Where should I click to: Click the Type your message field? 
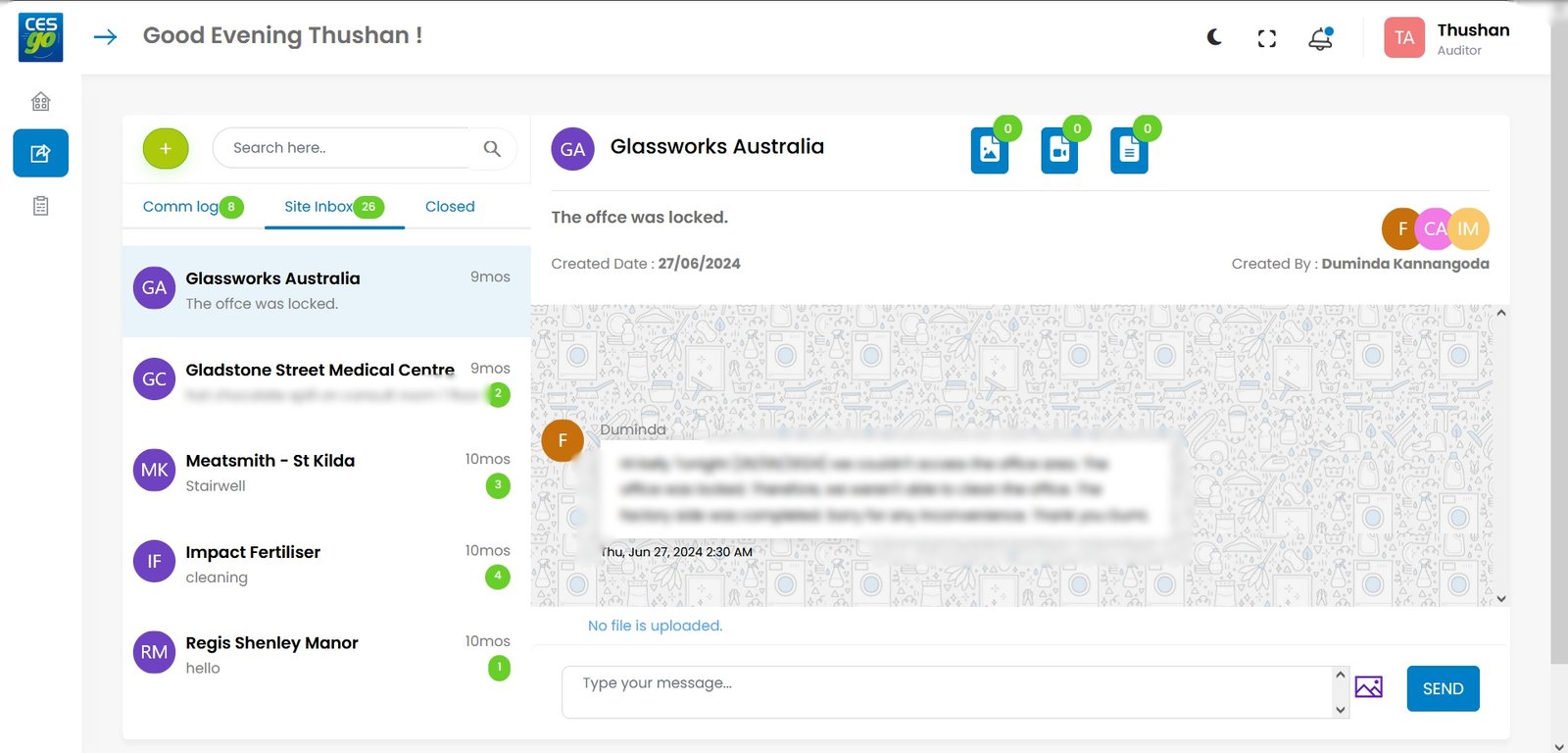coord(946,691)
